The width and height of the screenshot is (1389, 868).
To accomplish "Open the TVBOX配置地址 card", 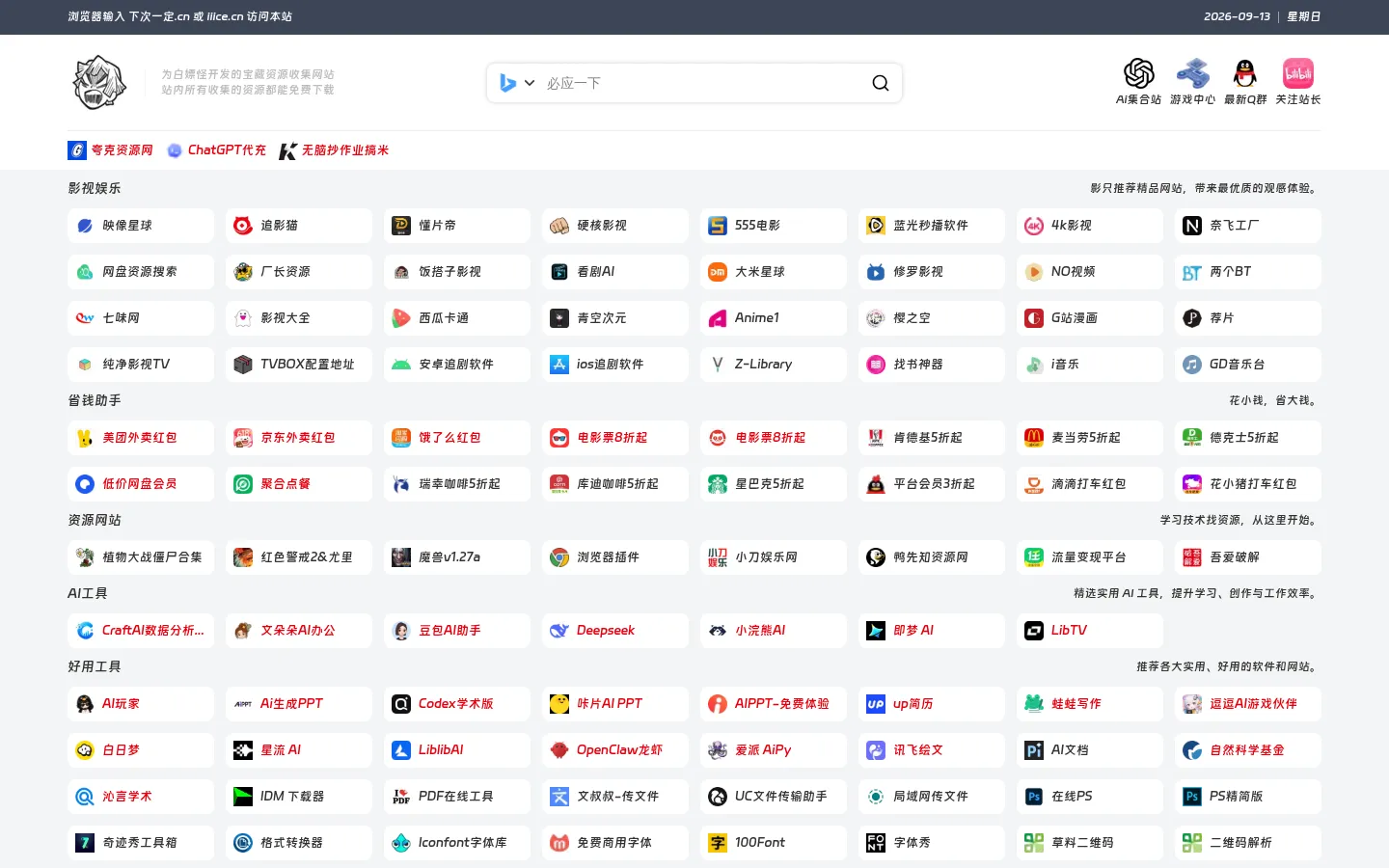I will (x=299, y=365).
